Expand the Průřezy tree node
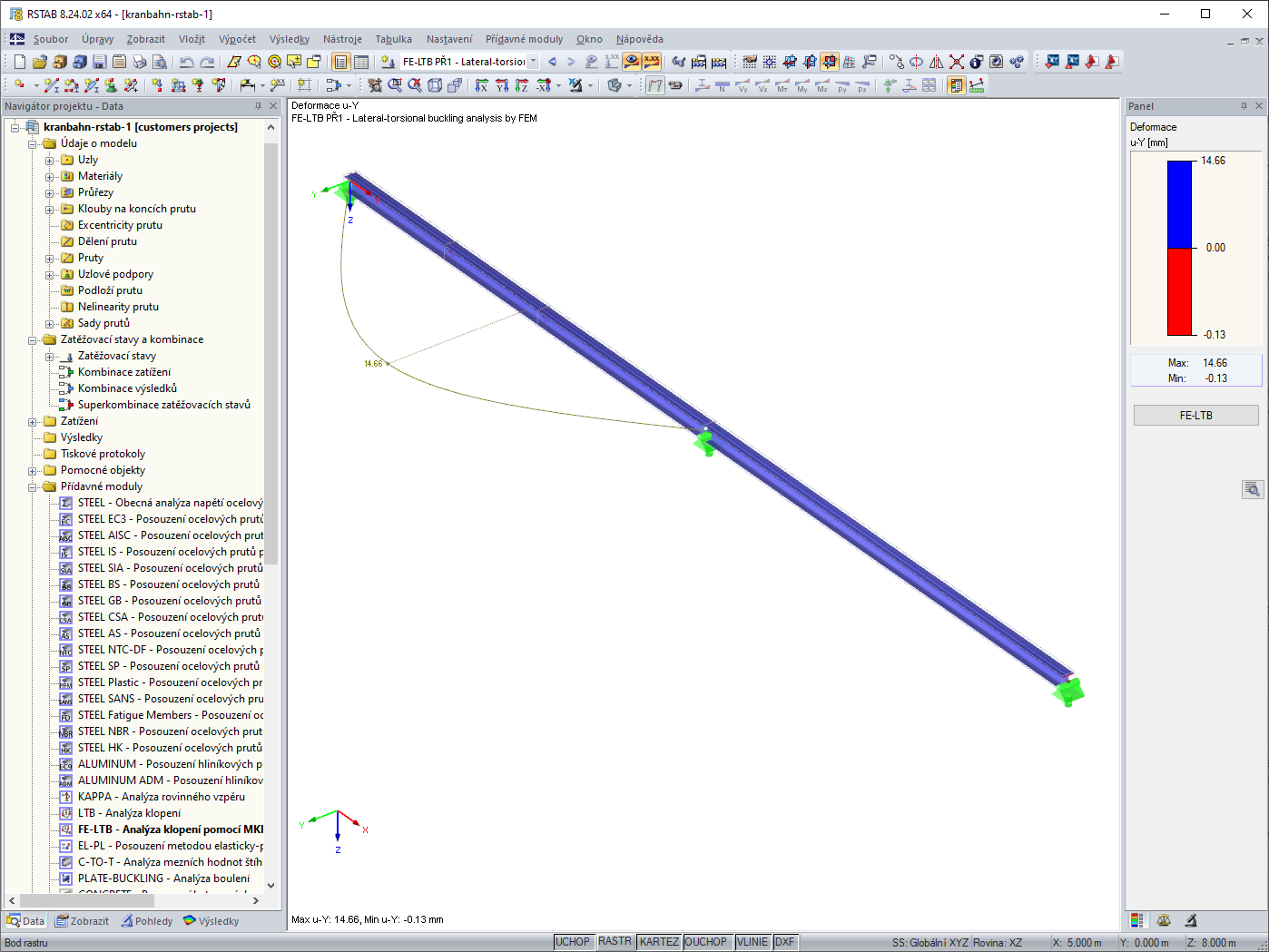1269x952 pixels. point(50,193)
